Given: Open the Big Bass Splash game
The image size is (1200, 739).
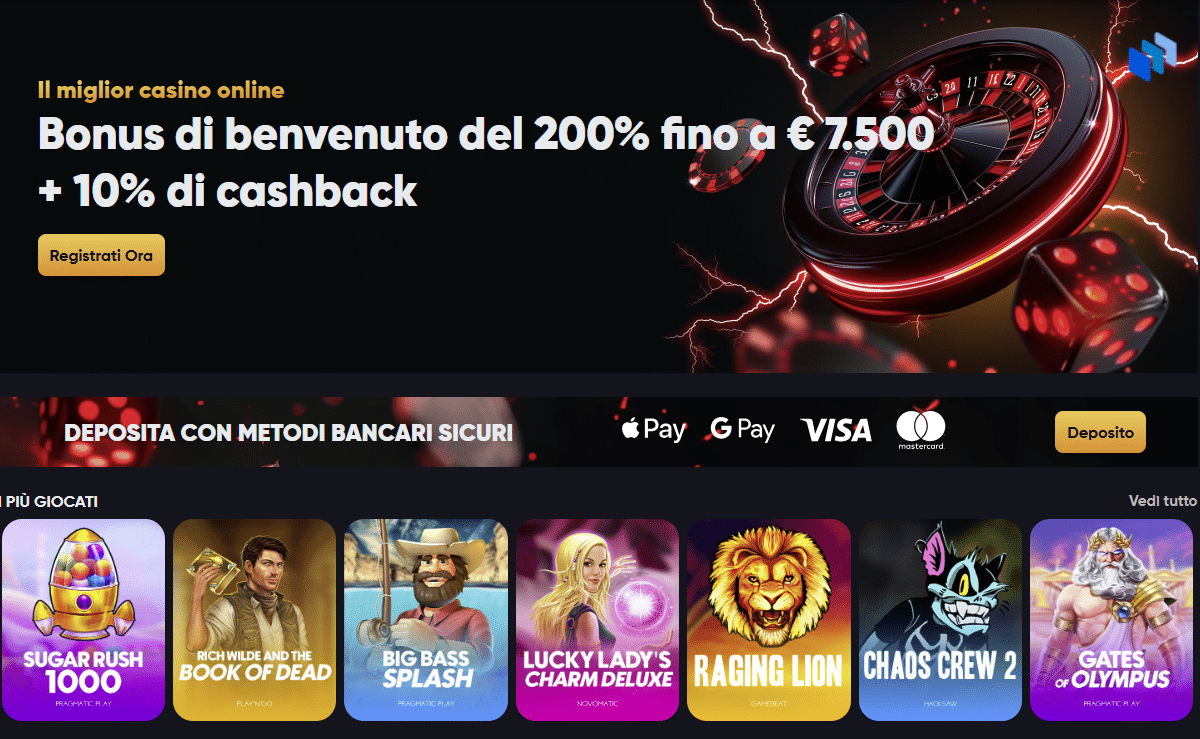Looking at the screenshot, I should 426,620.
